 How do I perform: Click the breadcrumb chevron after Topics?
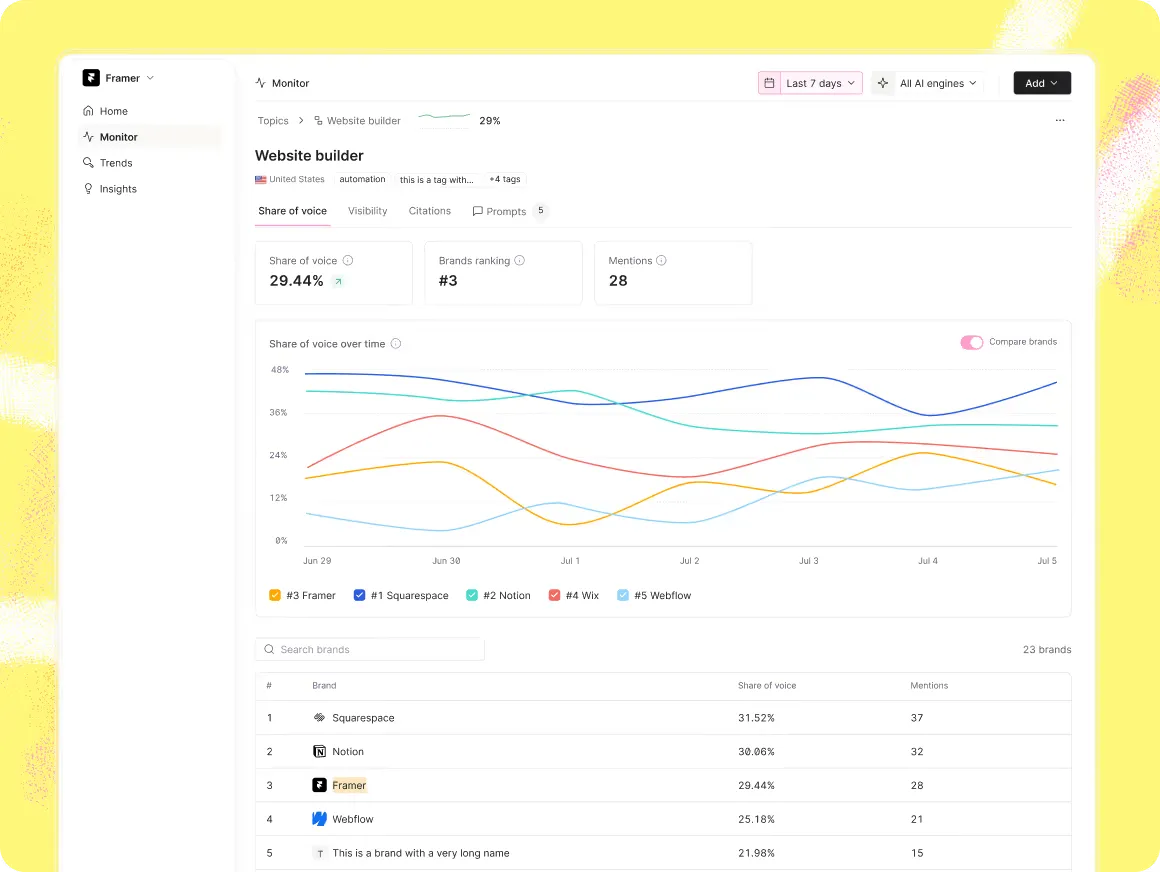(x=301, y=121)
